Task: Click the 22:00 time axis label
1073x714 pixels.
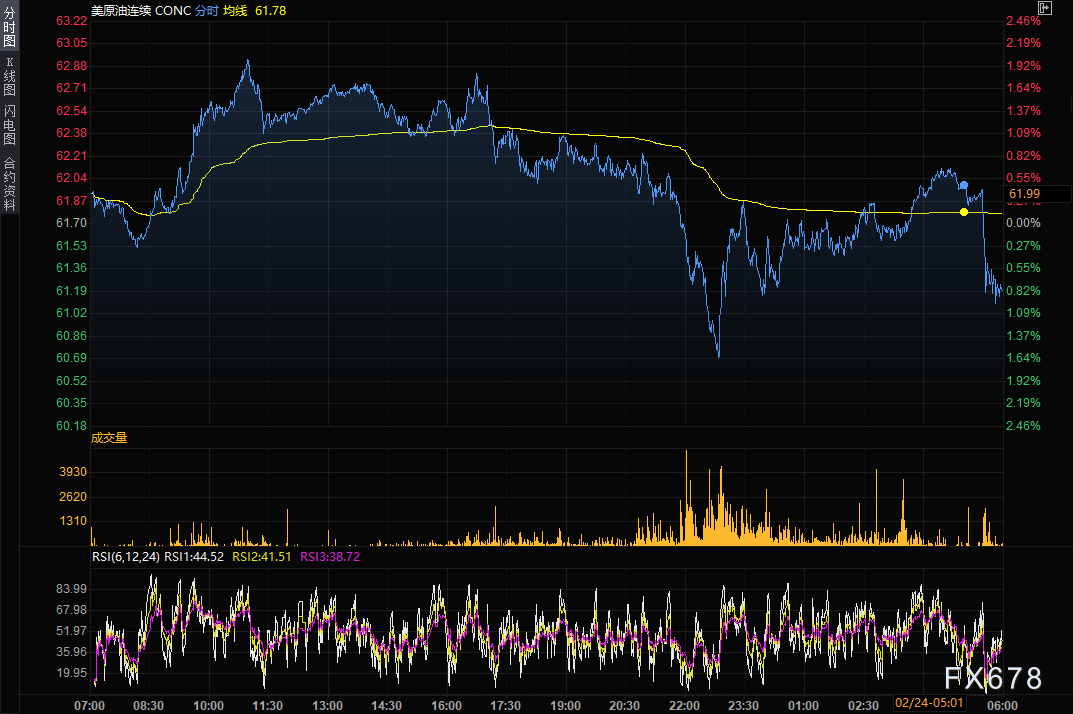Action: click(684, 706)
